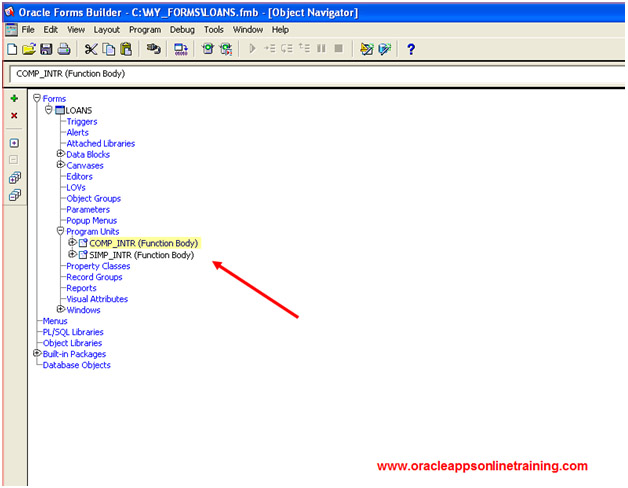Click the New form toolbar icon
628x488 pixels.
point(12,48)
